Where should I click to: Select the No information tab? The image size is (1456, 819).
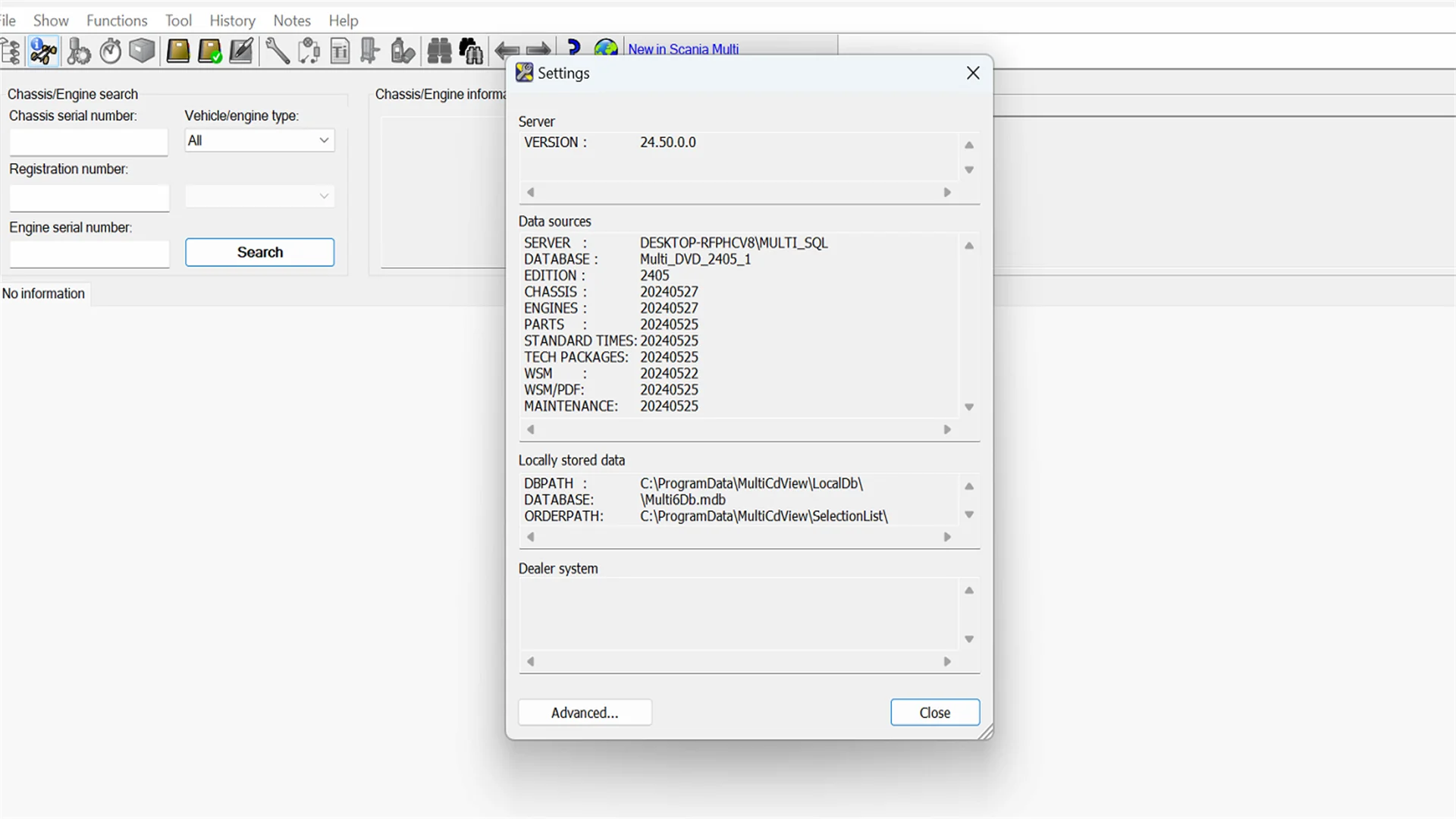coord(44,293)
